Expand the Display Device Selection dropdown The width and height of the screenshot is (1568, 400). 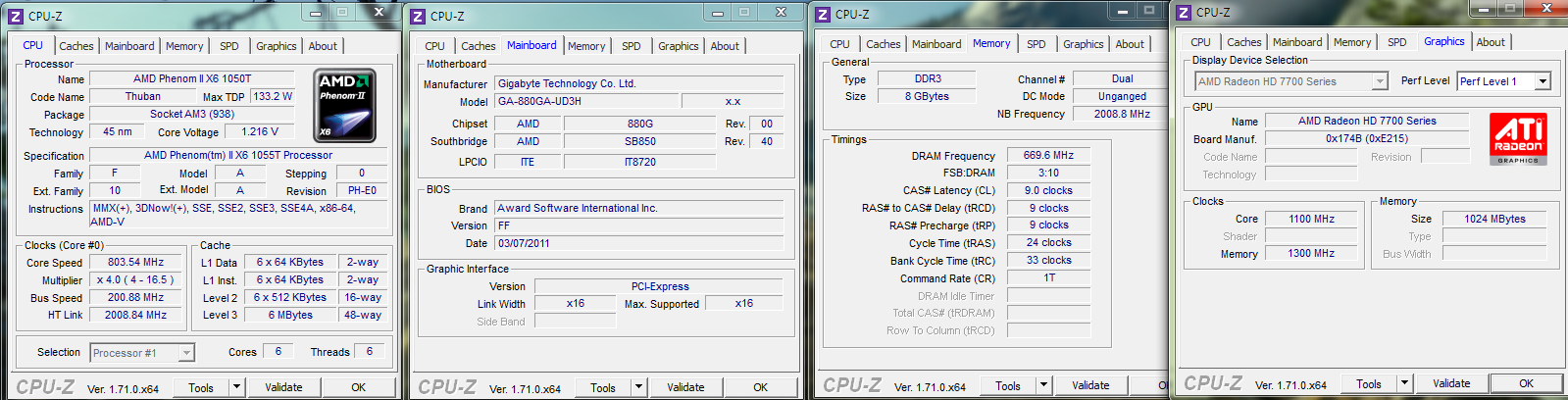1291,81
